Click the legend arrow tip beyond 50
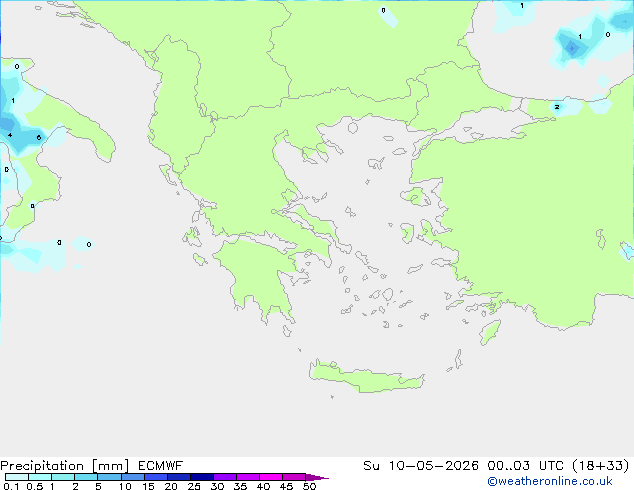634x490 pixels. point(318,477)
